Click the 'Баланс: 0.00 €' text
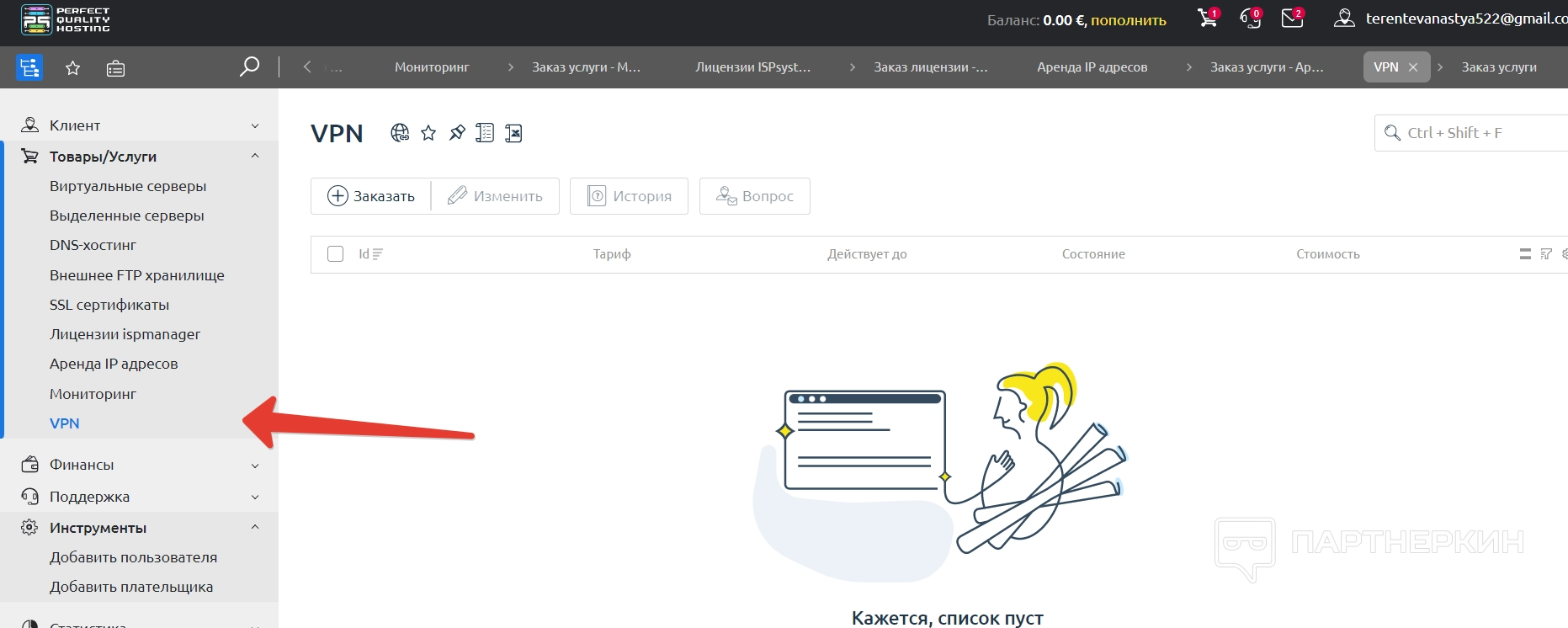This screenshot has width=1568, height=628. [x=1036, y=20]
